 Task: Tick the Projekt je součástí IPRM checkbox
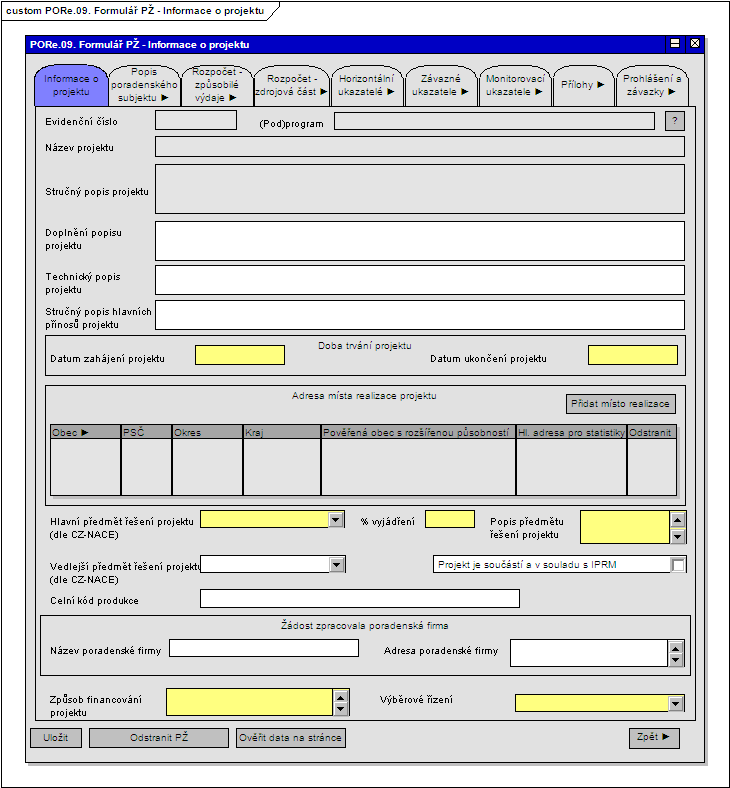click(x=678, y=565)
